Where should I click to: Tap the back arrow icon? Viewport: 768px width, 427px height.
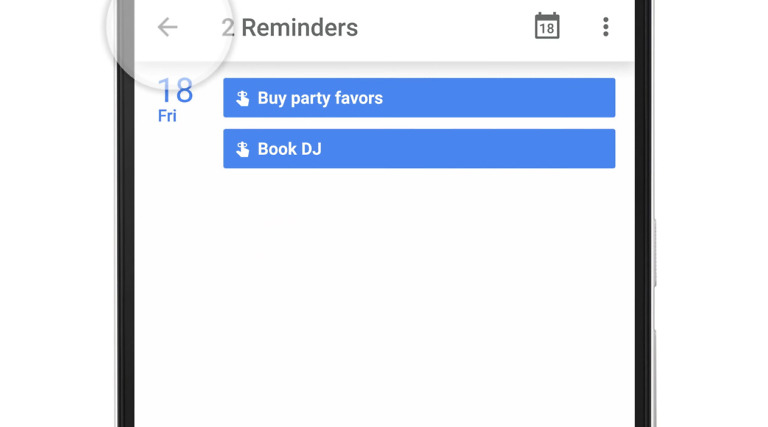[x=167, y=27]
